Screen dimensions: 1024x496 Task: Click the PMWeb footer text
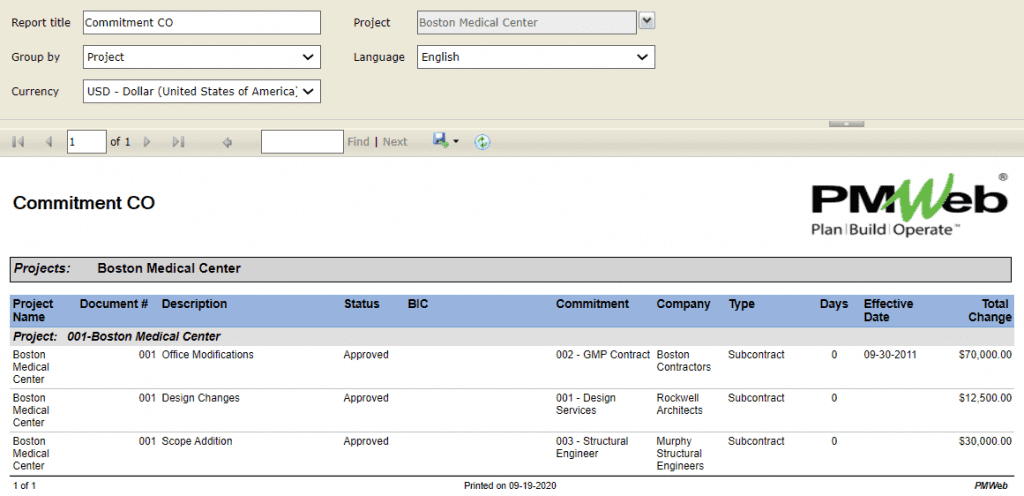tap(993, 486)
